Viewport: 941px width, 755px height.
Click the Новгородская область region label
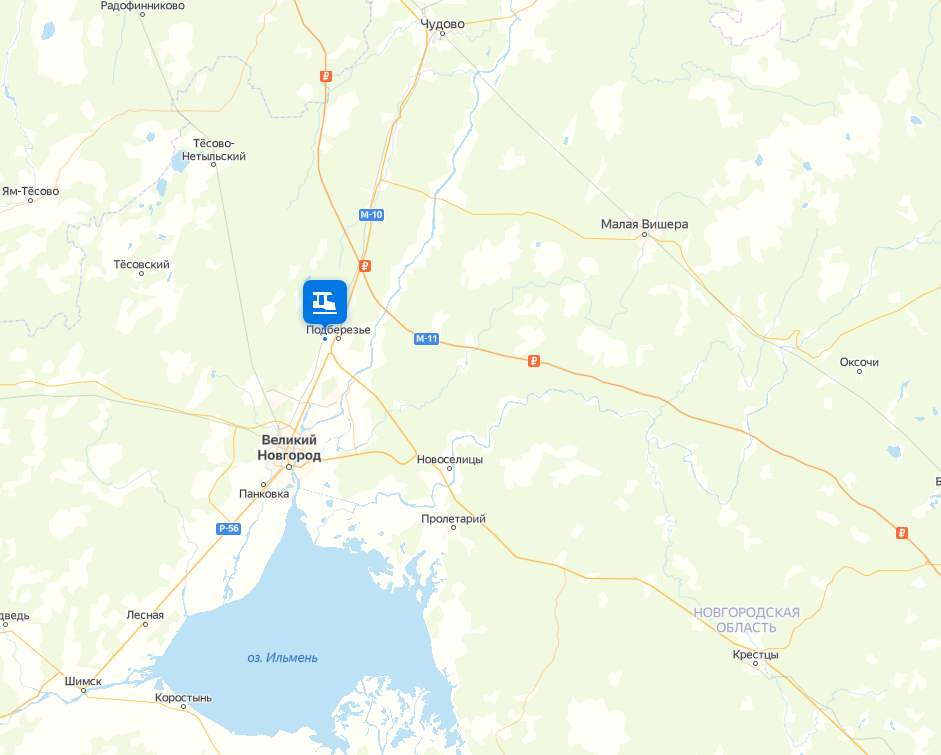tap(747, 620)
